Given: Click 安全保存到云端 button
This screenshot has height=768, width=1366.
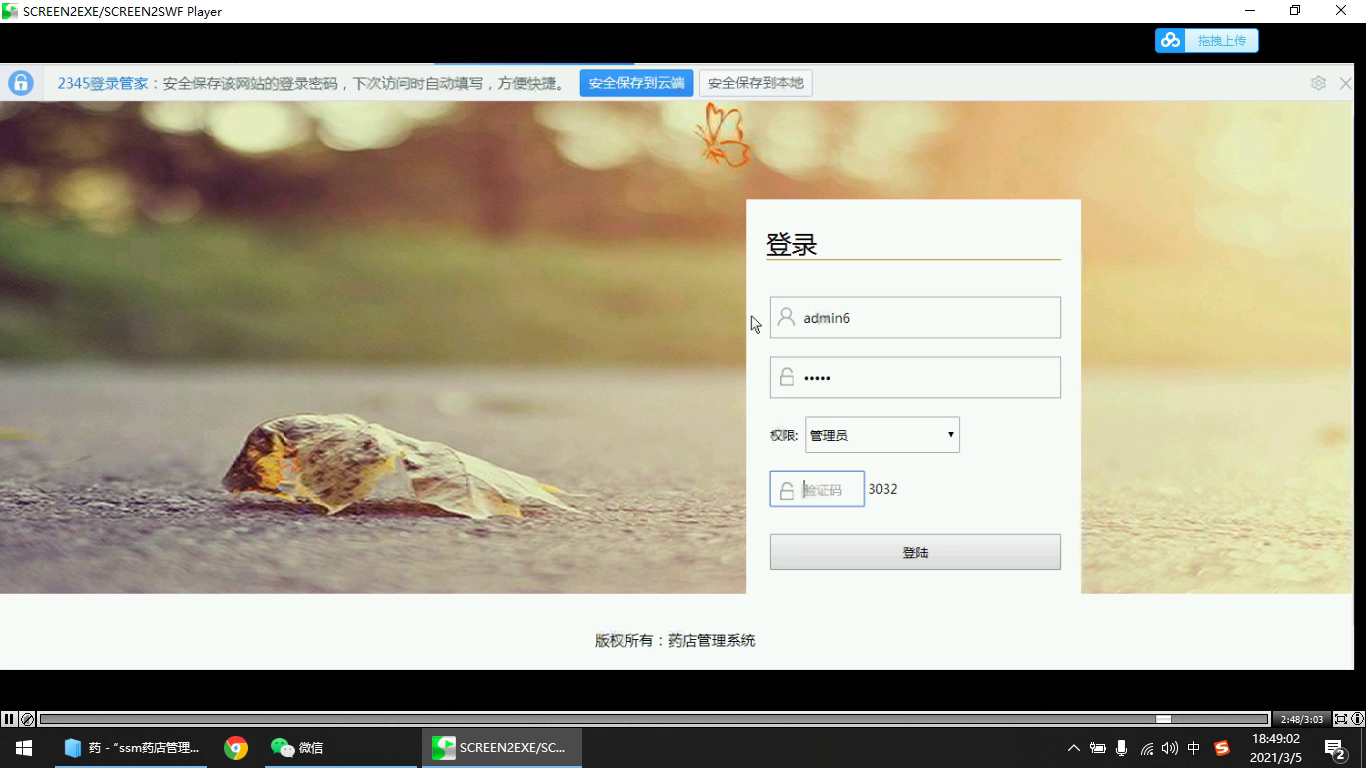Looking at the screenshot, I should [x=636, y=83].
